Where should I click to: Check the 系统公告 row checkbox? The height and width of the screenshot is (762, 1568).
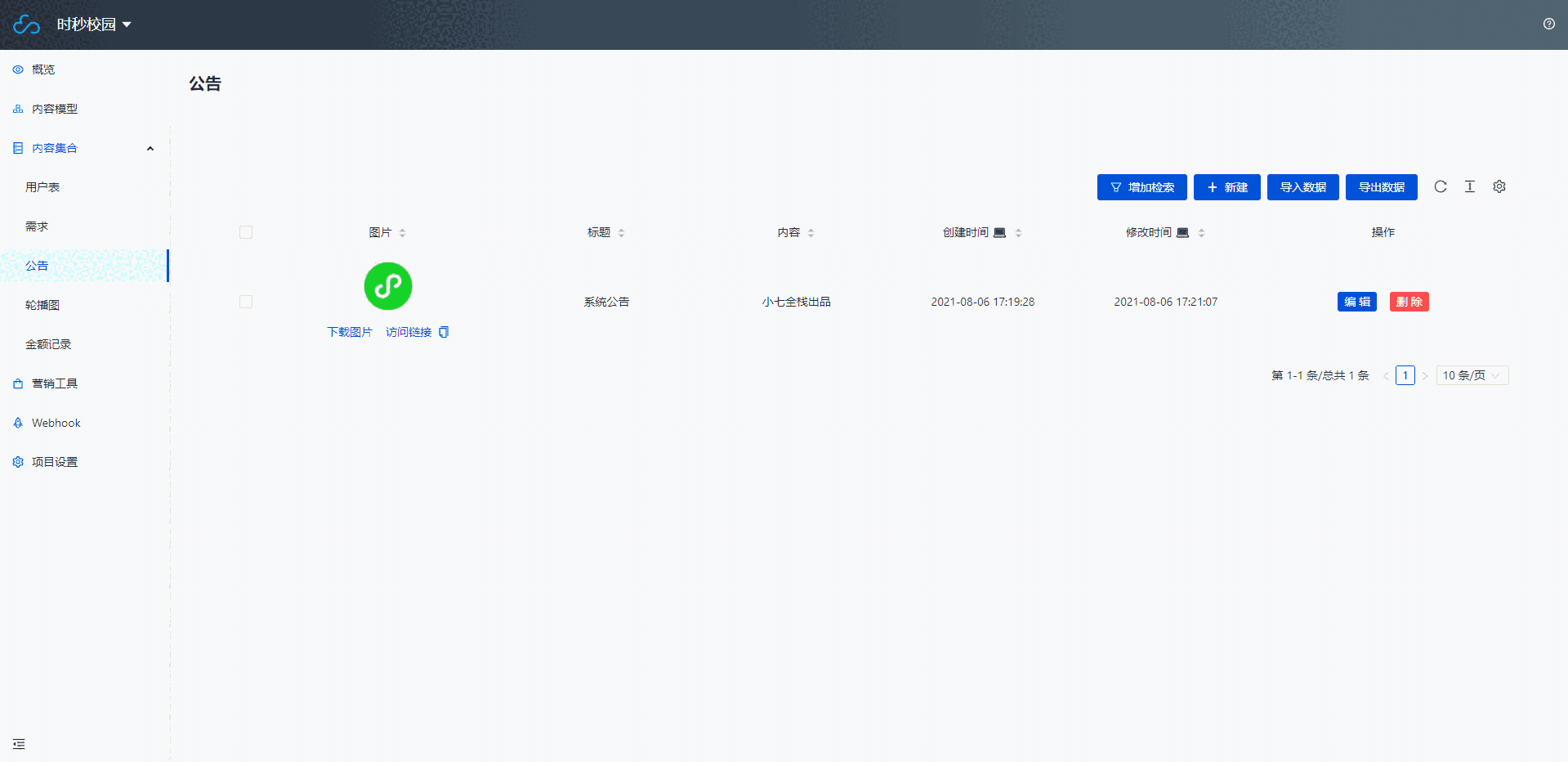click(x=246, y=302)
